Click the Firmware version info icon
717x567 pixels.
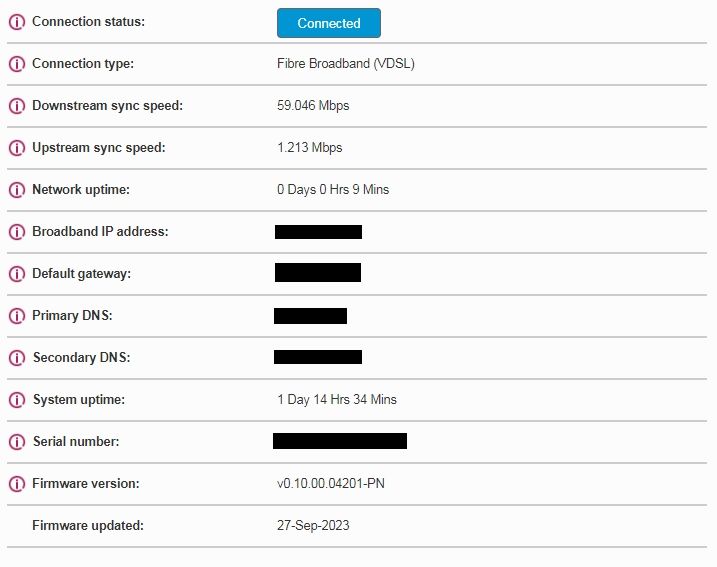[16, 484]
